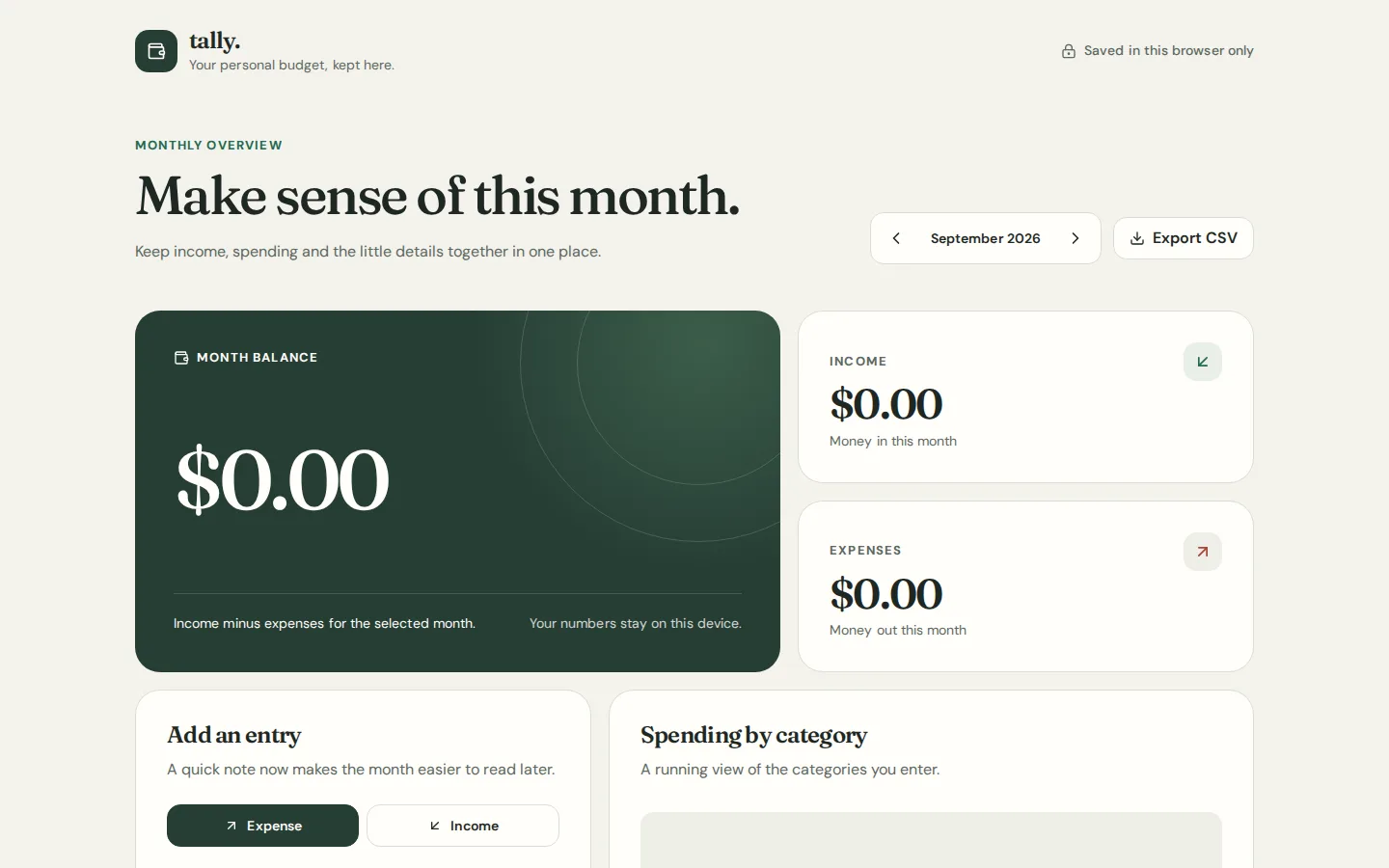This screenshot has width=1389, height=868.
Task: Click the tally. brand name
Action: coord(214,41)
